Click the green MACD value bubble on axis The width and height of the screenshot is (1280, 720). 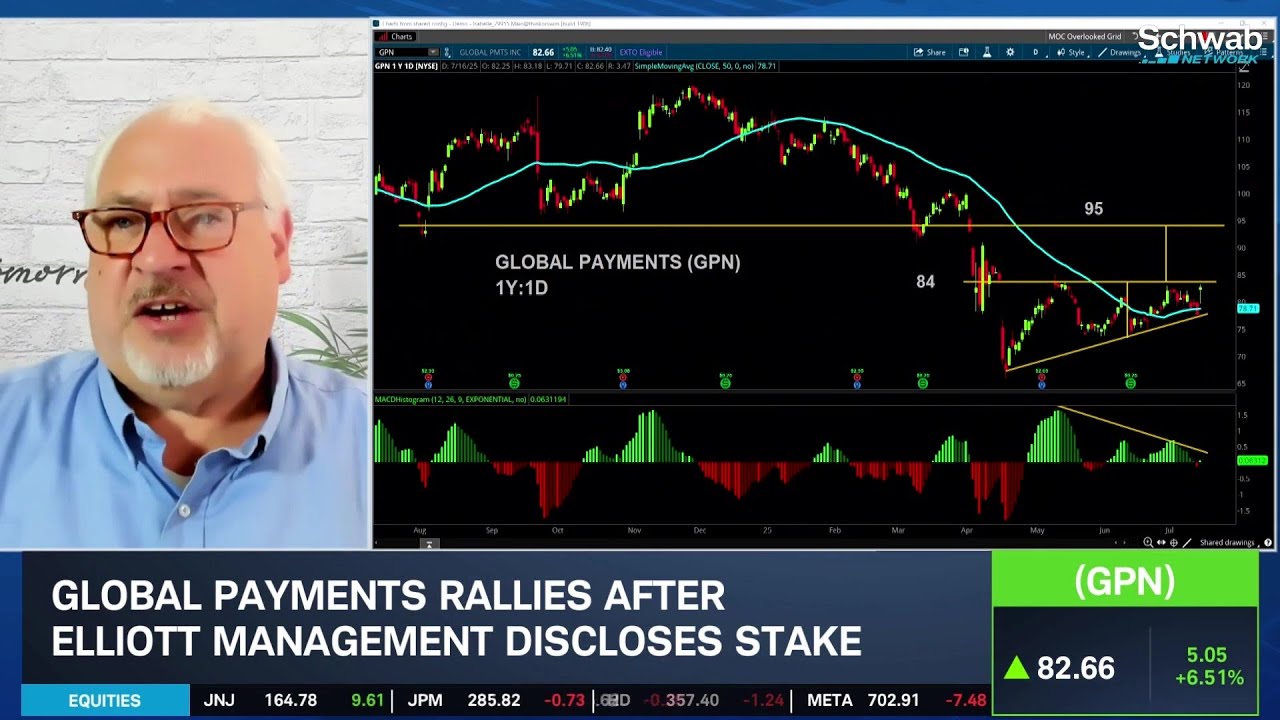(1252, 460)
